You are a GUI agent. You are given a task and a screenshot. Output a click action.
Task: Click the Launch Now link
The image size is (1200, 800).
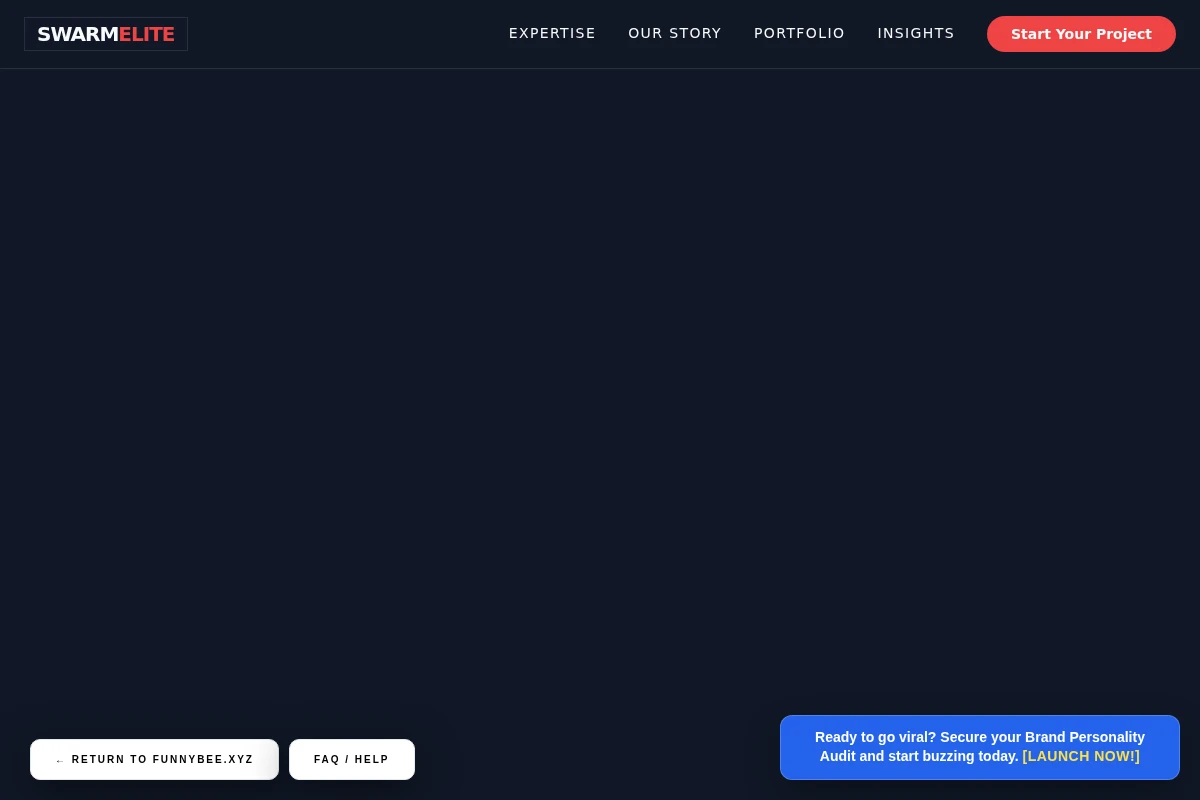tap(1081, 756)
